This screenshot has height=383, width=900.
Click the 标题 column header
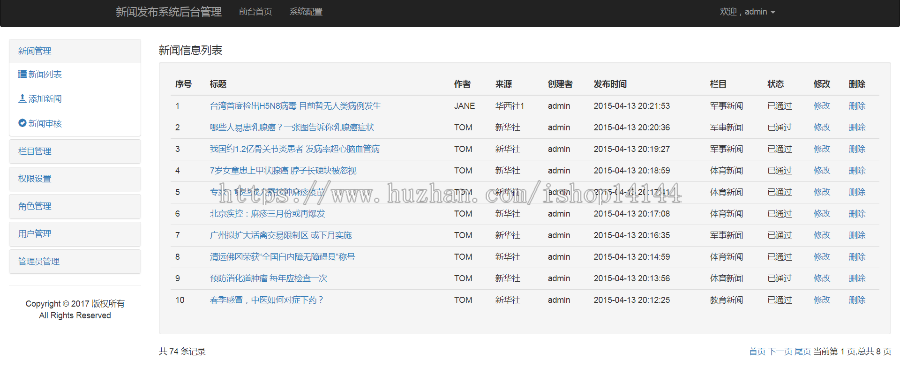tap(218, 84)
